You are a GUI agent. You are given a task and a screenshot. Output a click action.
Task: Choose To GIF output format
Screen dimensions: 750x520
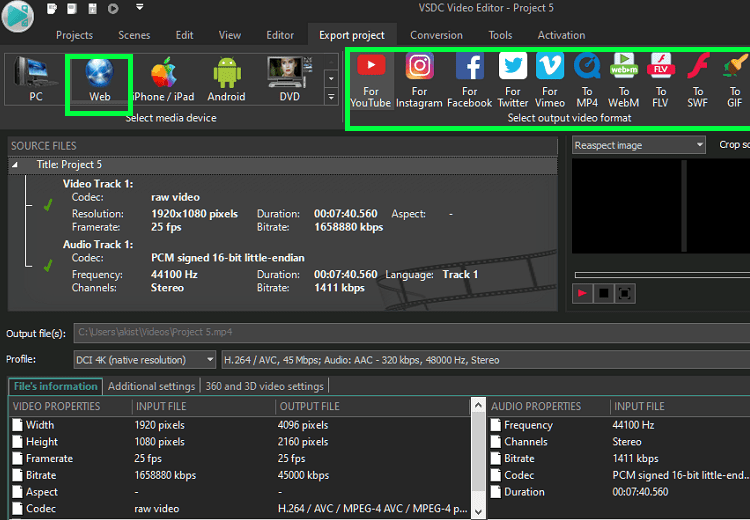click(x=735, y=81)
